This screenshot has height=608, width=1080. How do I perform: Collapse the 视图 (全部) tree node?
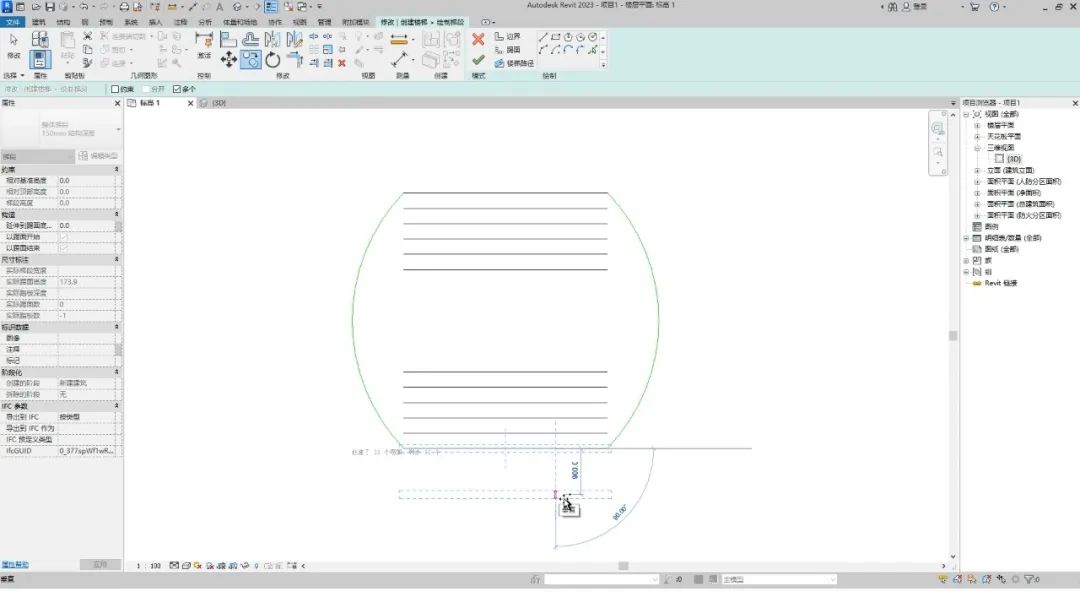[966, 114]
